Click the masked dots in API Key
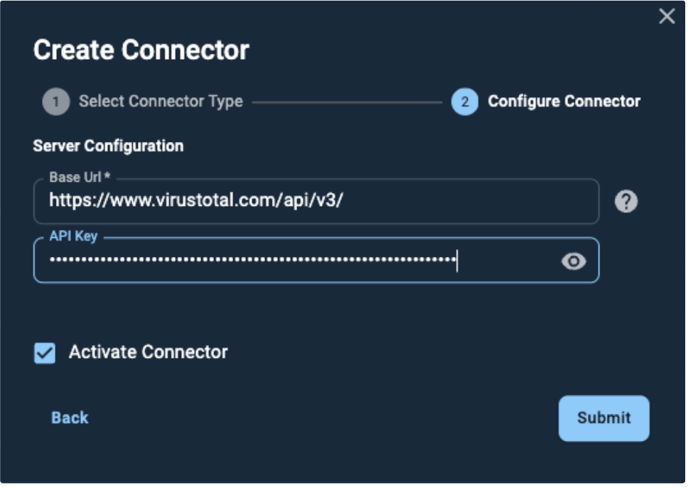Screen dimensions: 688x487 click(253, 260)
